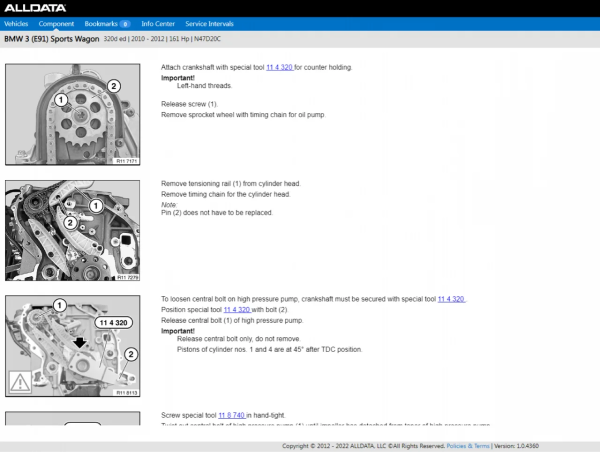Click the BMW 3 (E91) Sports Wagon title
The width and height of the screenshot is (600, 452).
pos(55,41)
